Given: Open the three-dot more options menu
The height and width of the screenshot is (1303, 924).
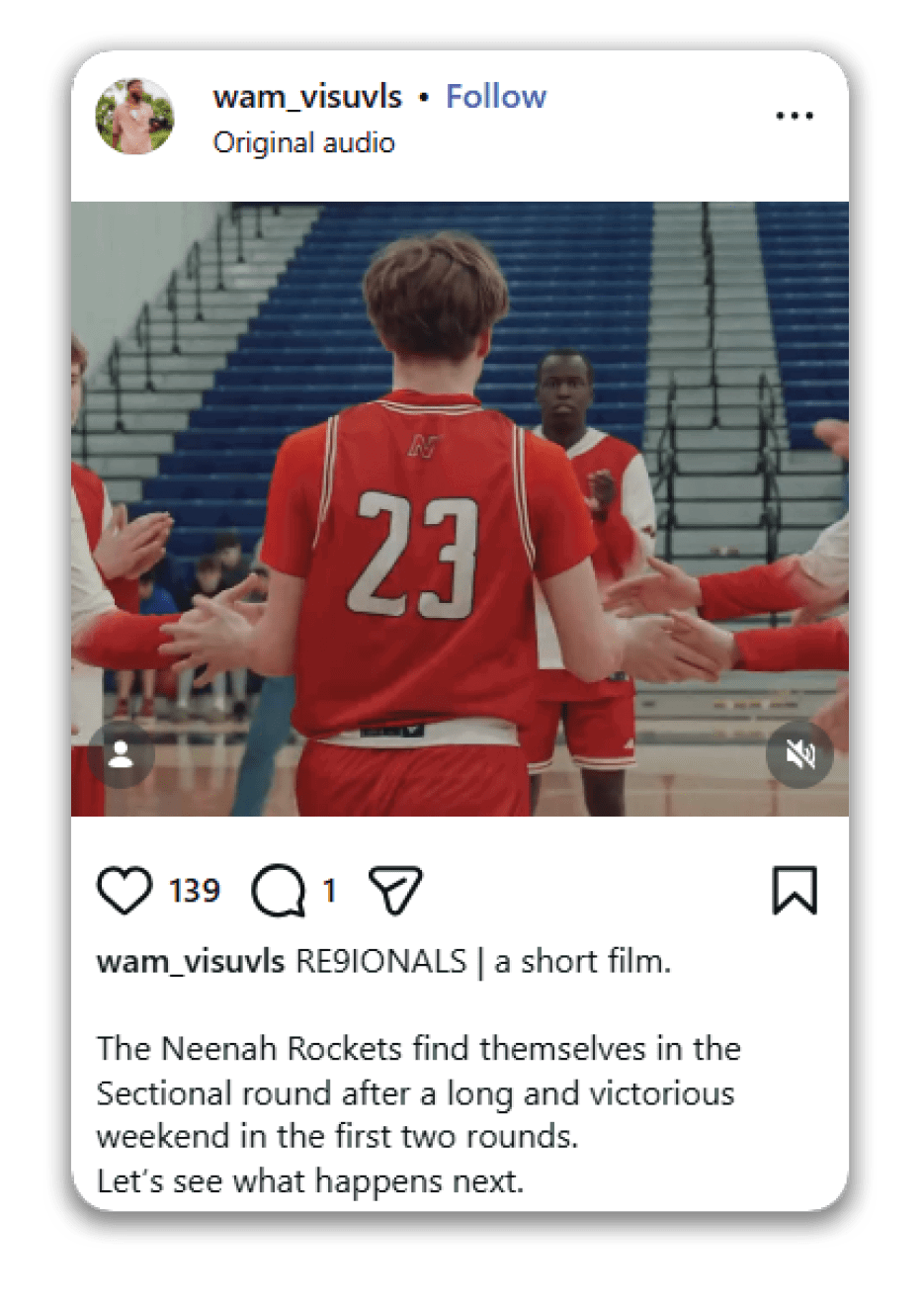Looking at the screenshot, I should 795,116.
